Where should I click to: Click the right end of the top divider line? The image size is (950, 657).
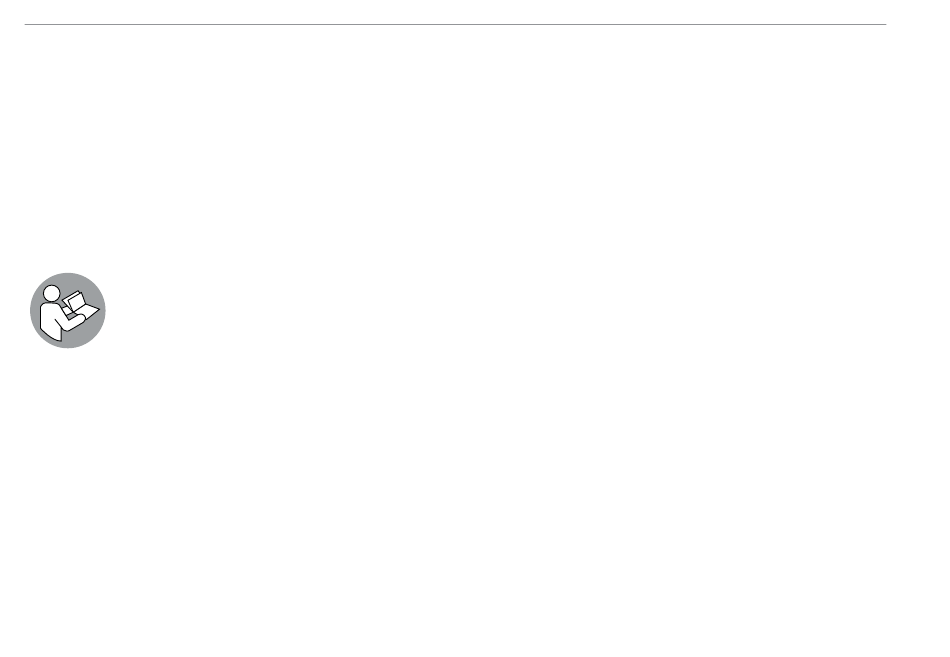click(x=884, y=24)
